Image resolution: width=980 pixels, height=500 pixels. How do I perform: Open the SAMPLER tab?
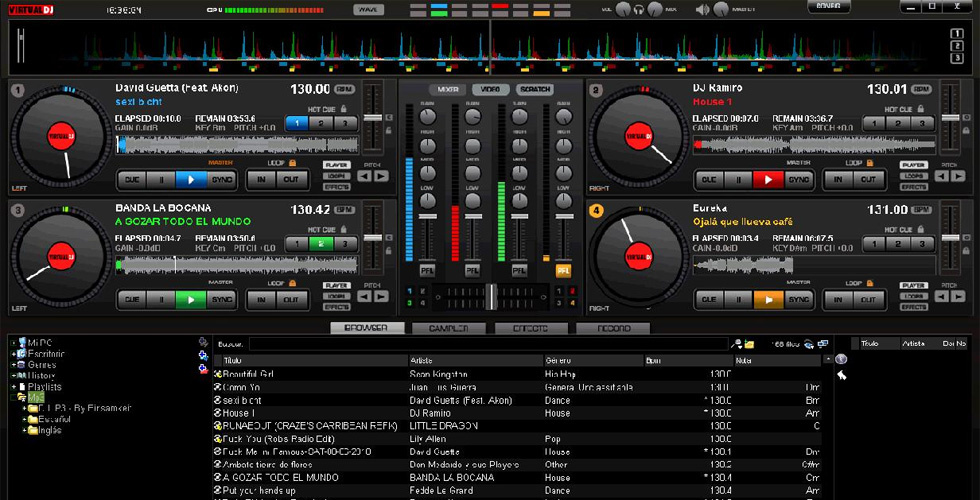click(x=449, y=328)
